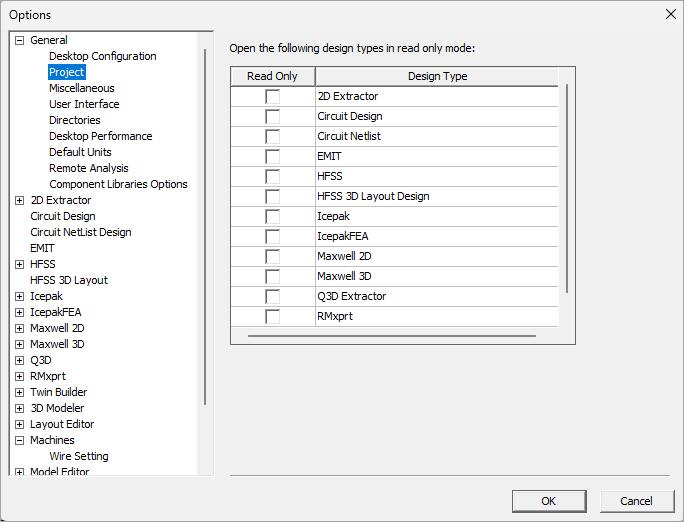Screen dimensions: 684x522
Task: Select the Q3D Extractor design type cell
Action: click(x=437, y=297)
